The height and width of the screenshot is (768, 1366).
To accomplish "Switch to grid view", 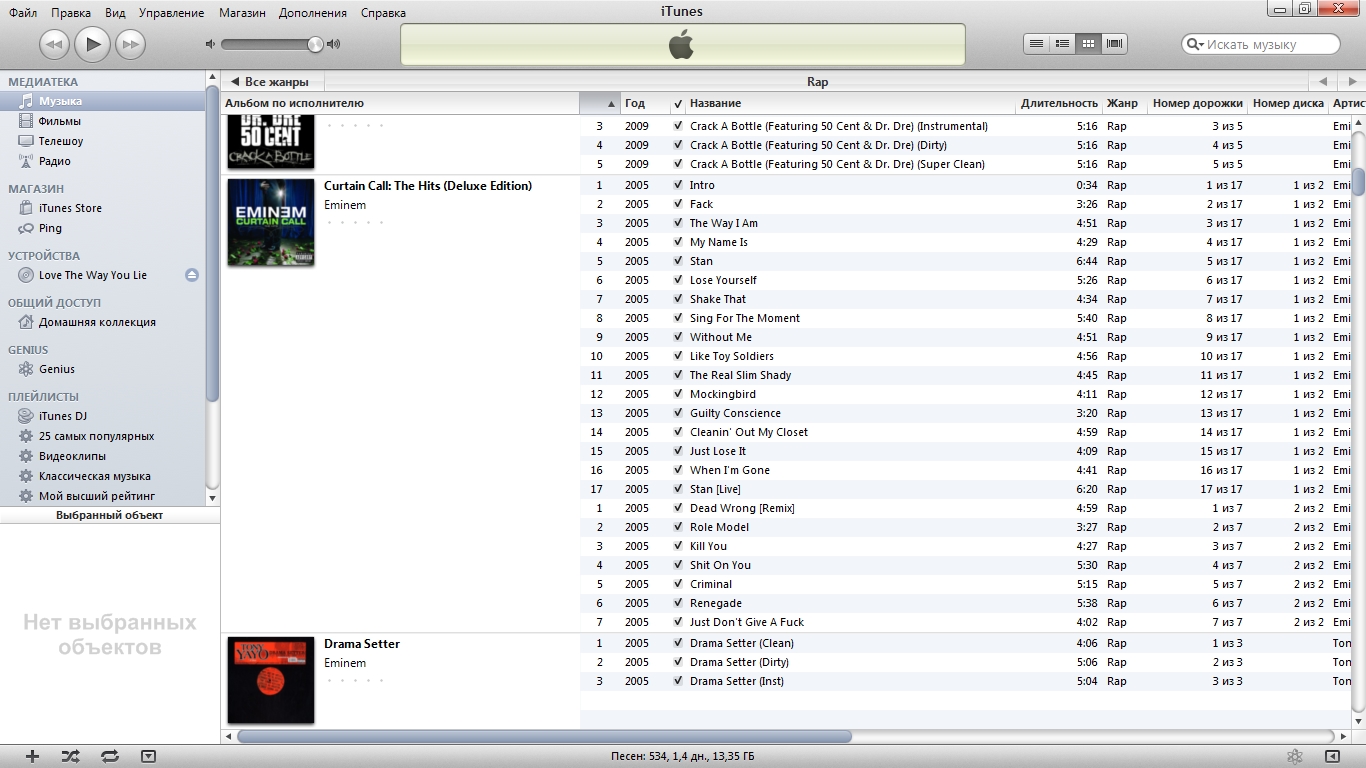I will (1089, 43).
